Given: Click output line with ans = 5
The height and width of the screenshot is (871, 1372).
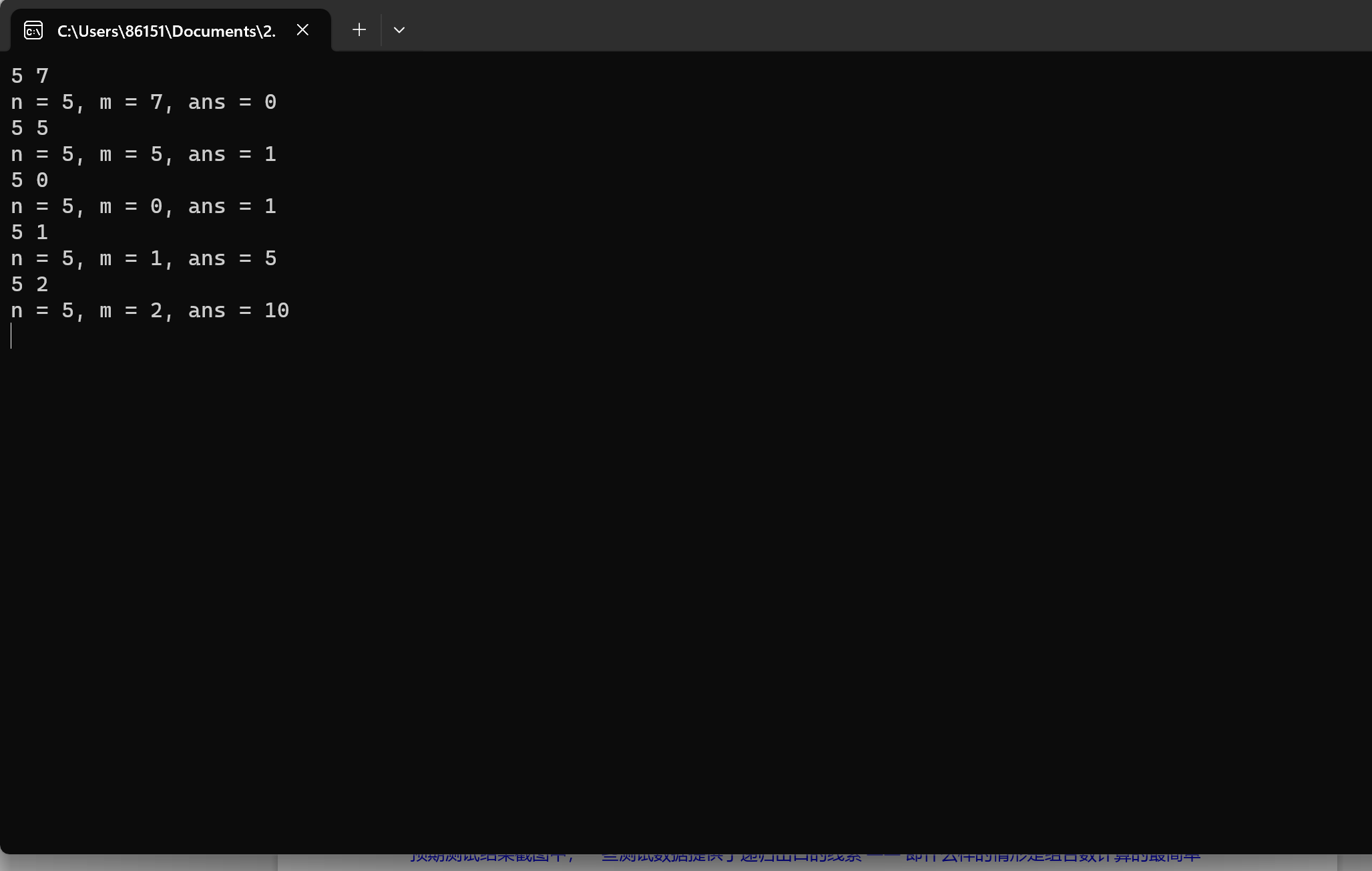Looking at the screenshot, I should pyautogui.click(x=144, y=258).
